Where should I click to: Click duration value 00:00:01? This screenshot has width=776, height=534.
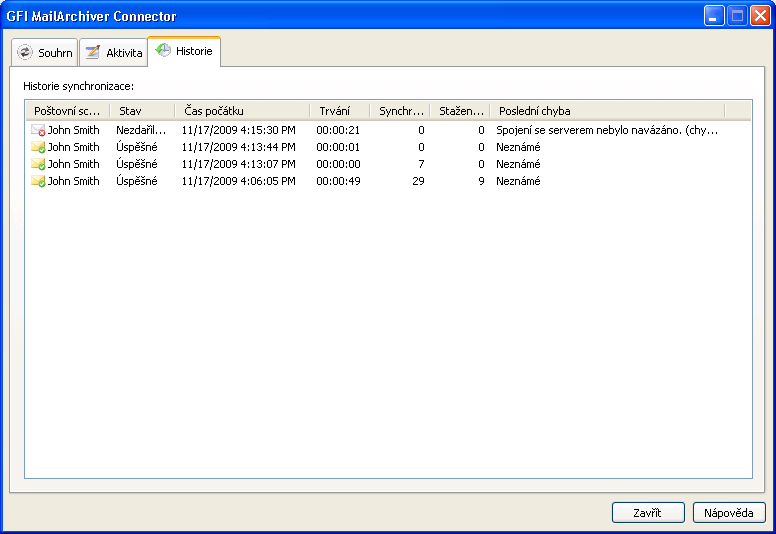pyautogui.click(x=338, y=147)
